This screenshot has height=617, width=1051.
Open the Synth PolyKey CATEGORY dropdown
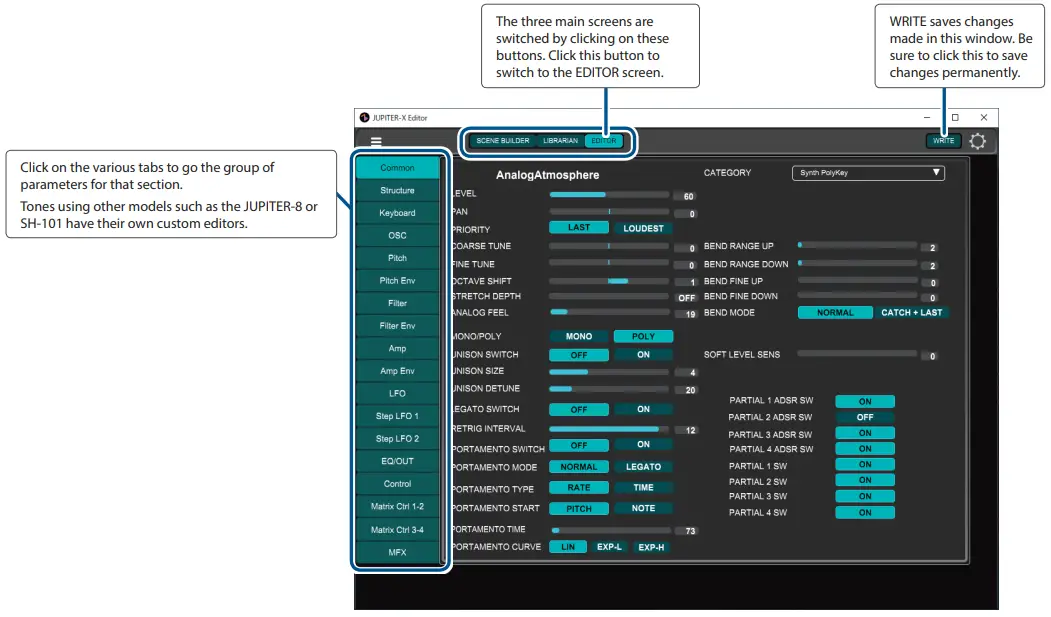click(x=868, y=172)
